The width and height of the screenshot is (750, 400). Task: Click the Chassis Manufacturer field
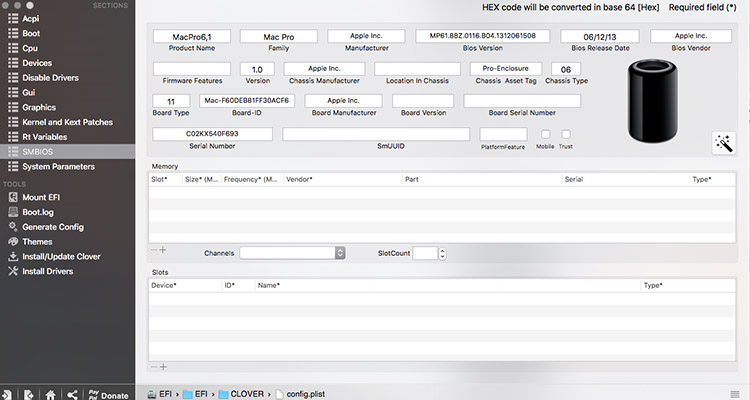[x=324, y=69]
